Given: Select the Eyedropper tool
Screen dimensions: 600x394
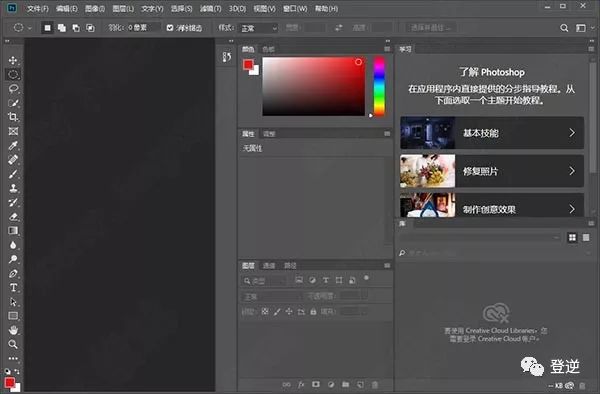Looking at the screenshot, I should [x=13, y=145].
